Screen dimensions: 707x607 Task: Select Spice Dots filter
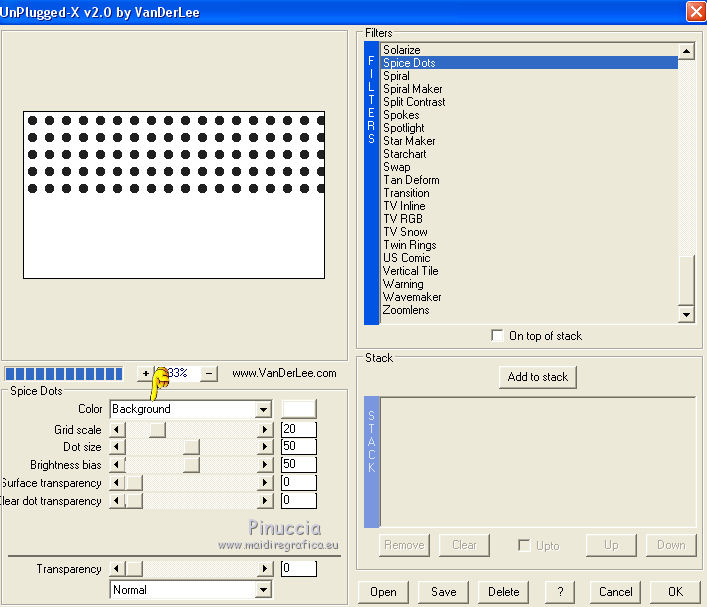(529, 63)
